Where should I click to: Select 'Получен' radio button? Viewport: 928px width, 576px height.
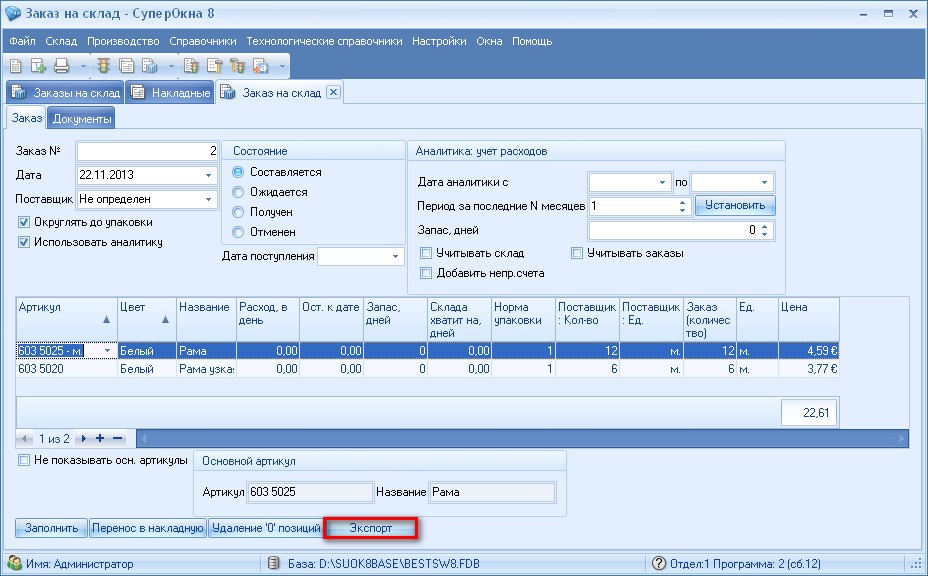coord(238,212)
